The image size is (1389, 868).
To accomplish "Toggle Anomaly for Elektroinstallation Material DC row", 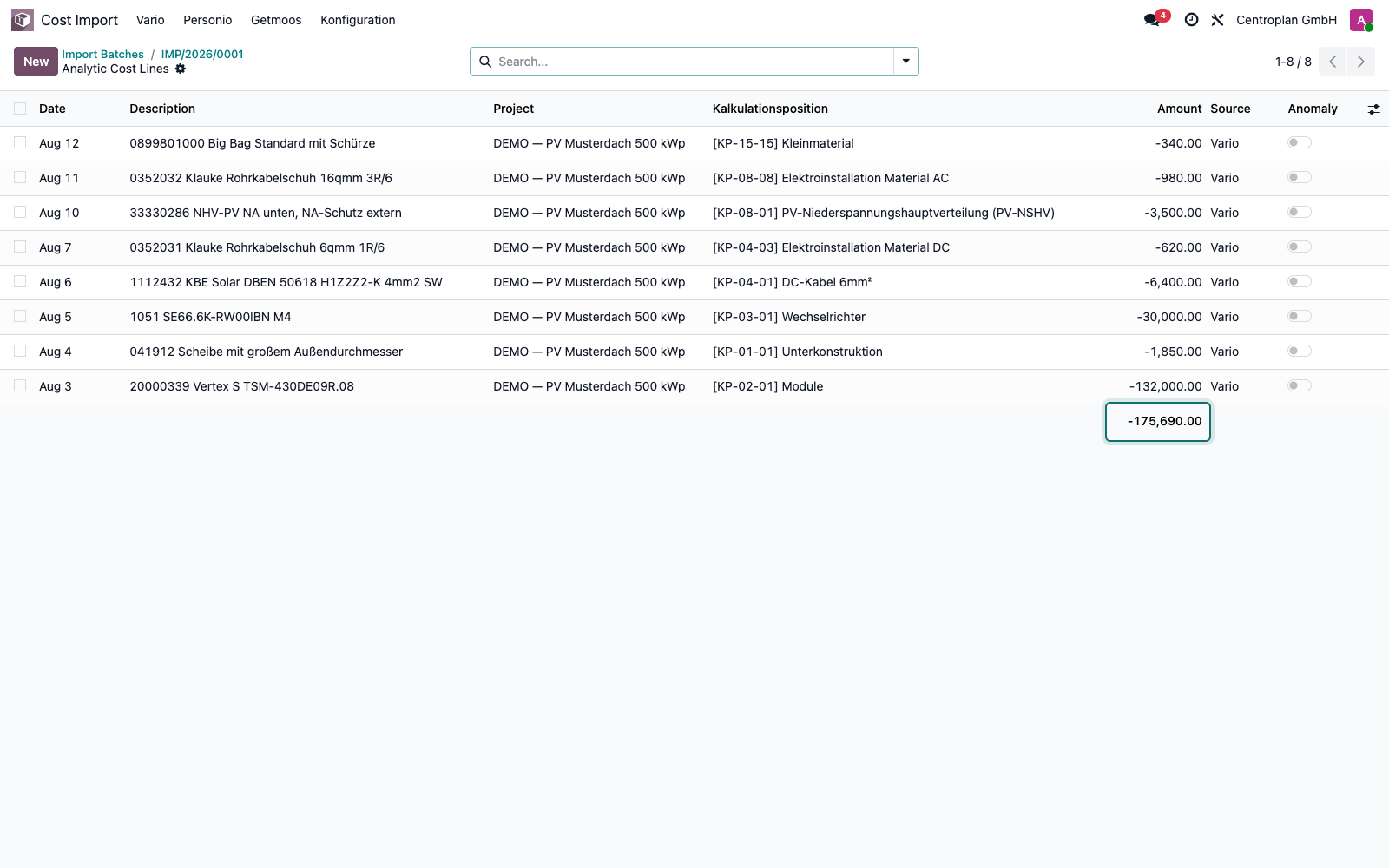I will (x=1300, y=247).
